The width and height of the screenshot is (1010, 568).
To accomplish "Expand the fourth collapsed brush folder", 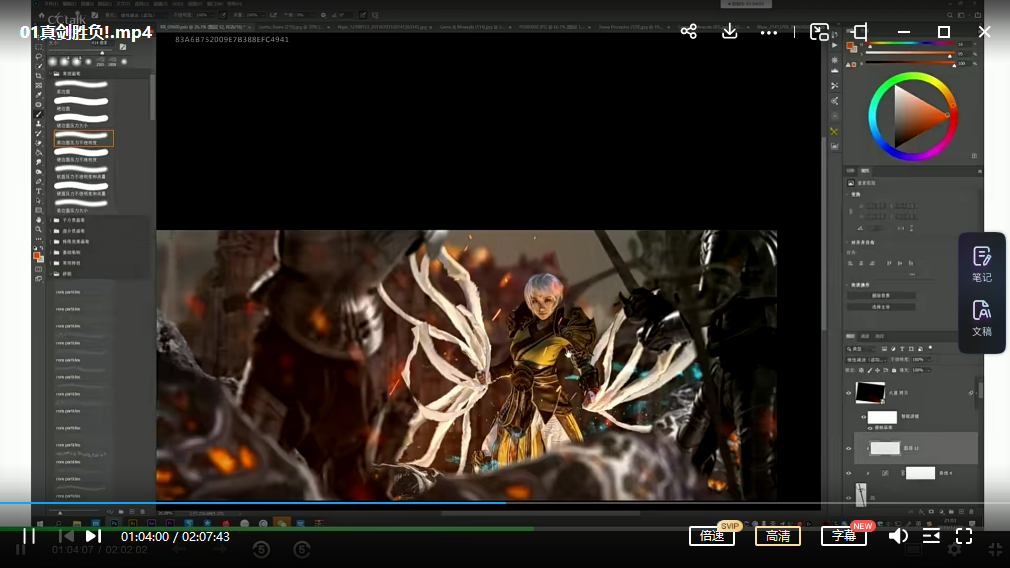I will click(52, 252).
